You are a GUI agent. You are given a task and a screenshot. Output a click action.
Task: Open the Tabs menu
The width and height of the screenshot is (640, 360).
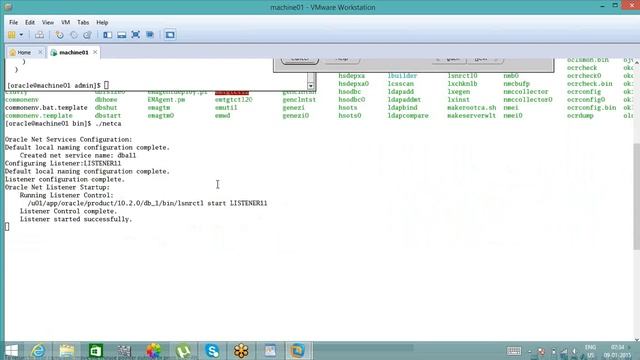point(83,22)
